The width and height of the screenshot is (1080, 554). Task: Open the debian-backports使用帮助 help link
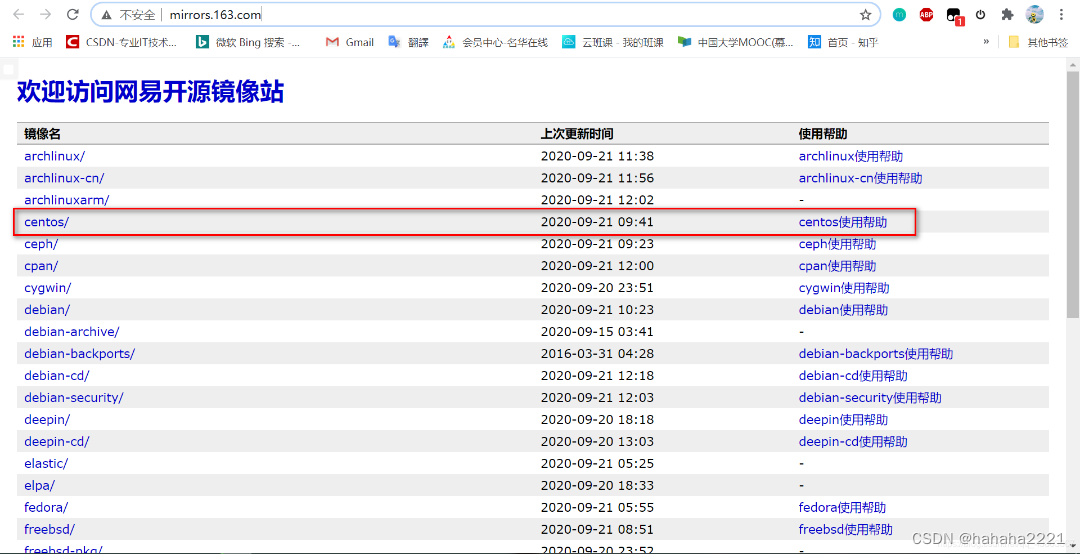[x=876, y=353]
